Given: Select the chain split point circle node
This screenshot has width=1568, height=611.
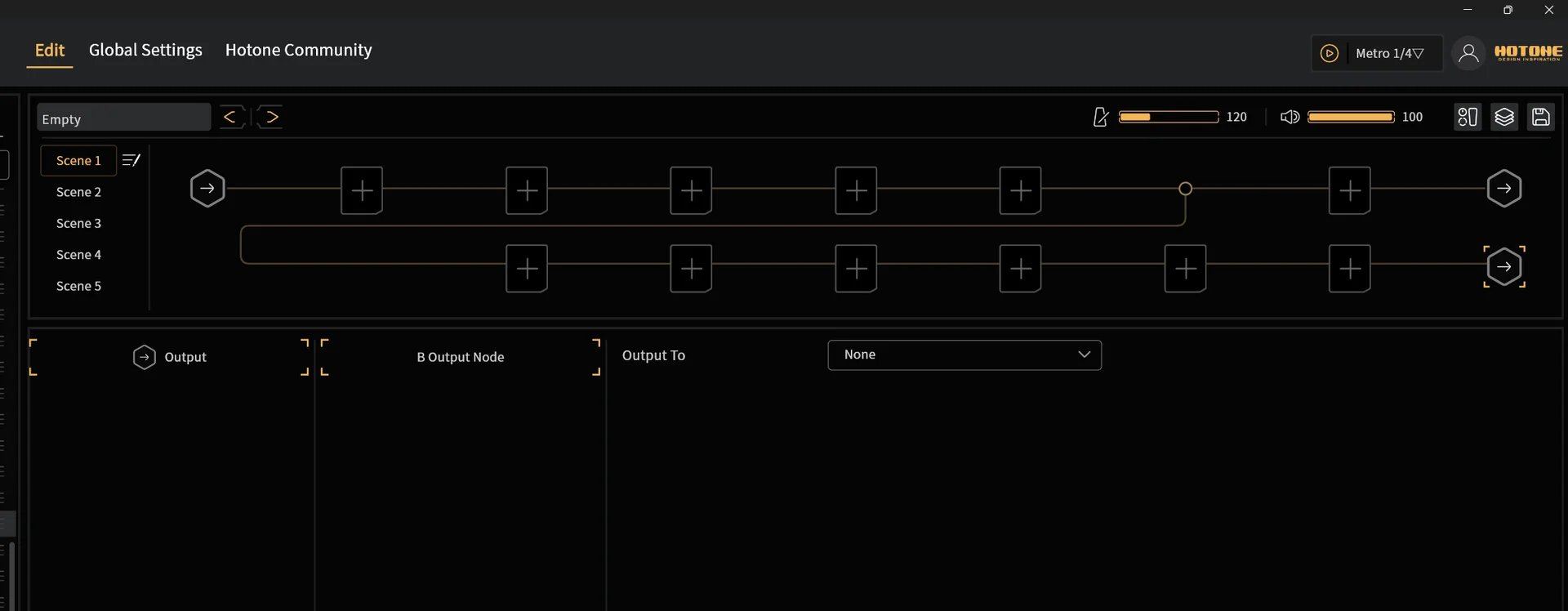Looking at the screenshot, I should (1185, 189).
